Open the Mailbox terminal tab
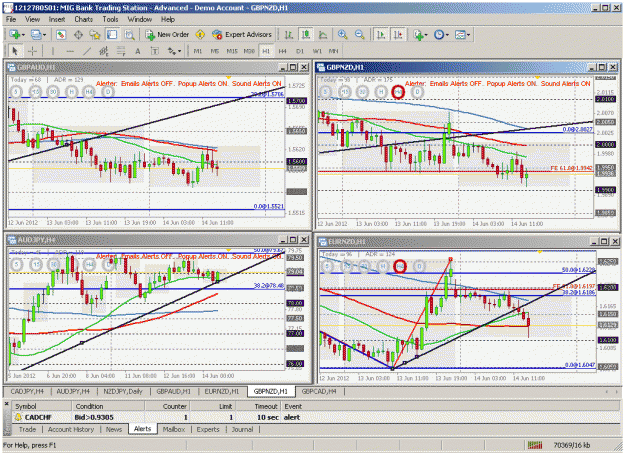This screenshot has height=453, width=625. pos(174,429)
